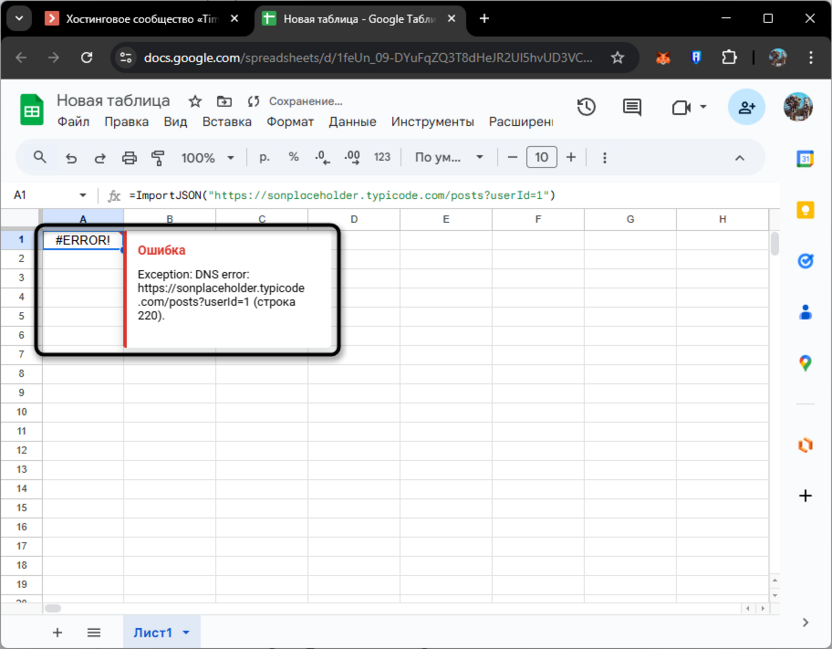Click the Share button

(x=746, y=107)
